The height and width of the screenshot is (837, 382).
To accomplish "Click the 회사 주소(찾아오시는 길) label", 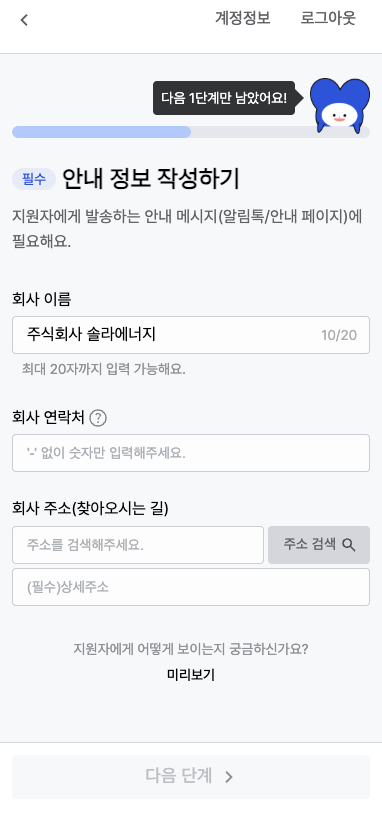I will point(90,509).
